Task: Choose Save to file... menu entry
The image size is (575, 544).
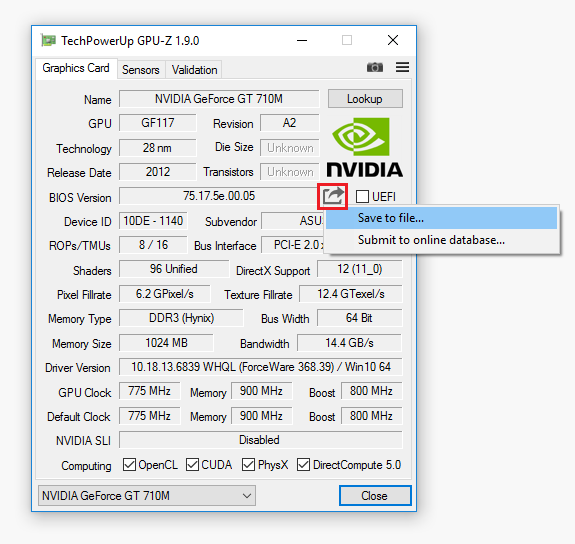Action: pos(442,218)
